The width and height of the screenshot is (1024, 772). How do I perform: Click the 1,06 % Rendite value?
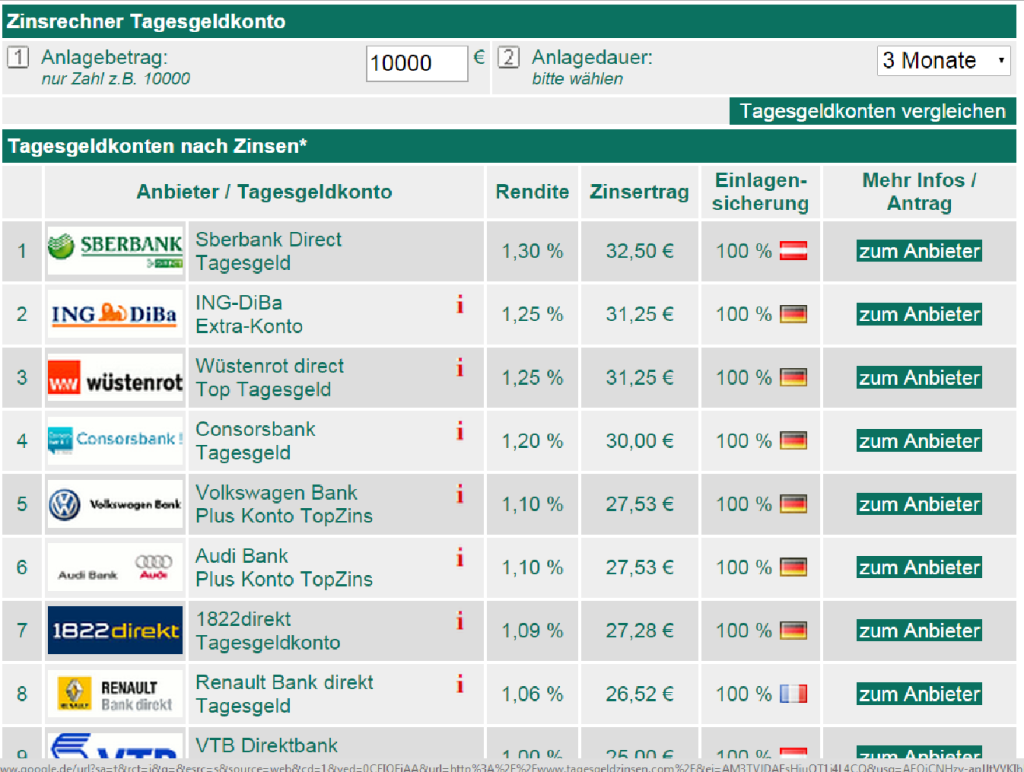coord(532,694)
